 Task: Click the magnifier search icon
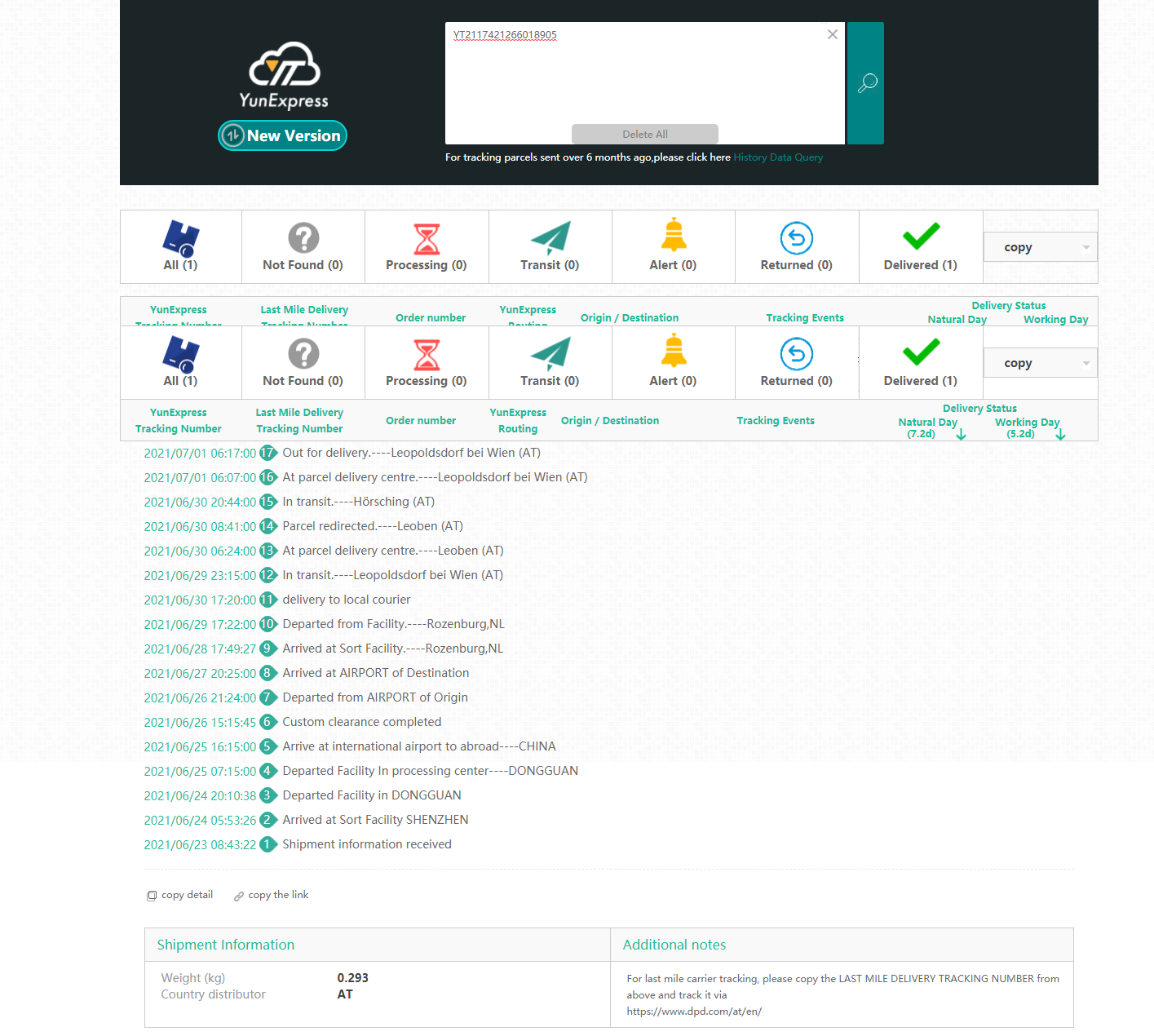pos(866,82)
